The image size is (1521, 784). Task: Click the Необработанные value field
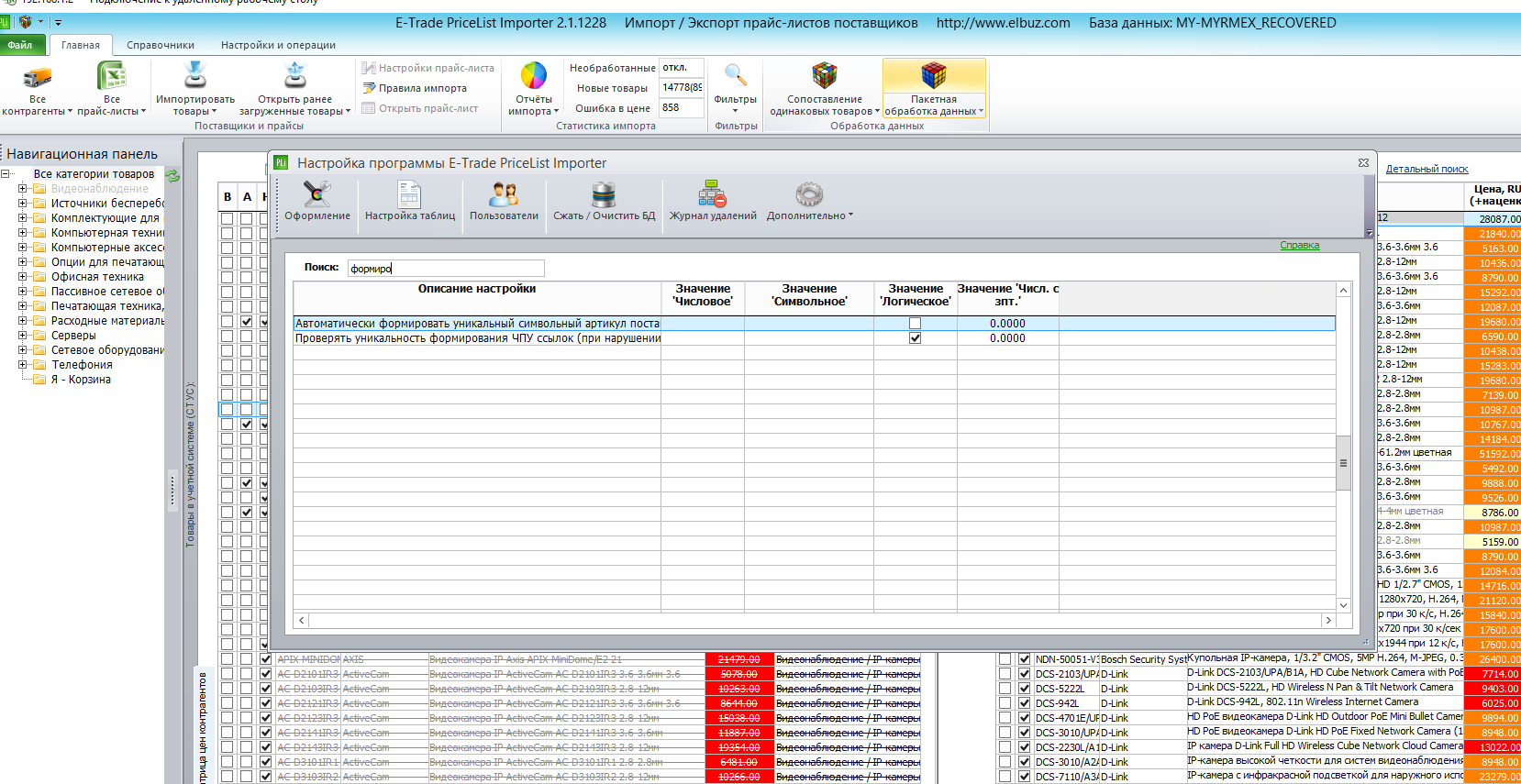pyautogui.click(x=682, y=68)
